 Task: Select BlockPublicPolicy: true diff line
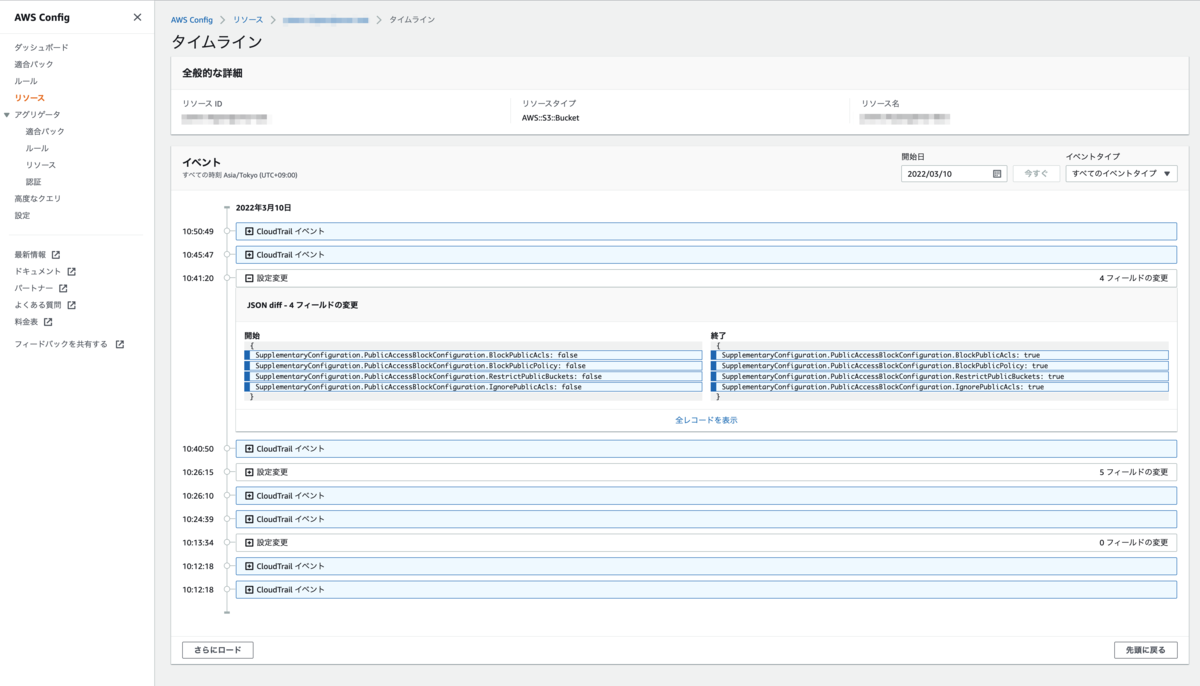point(939,366)
